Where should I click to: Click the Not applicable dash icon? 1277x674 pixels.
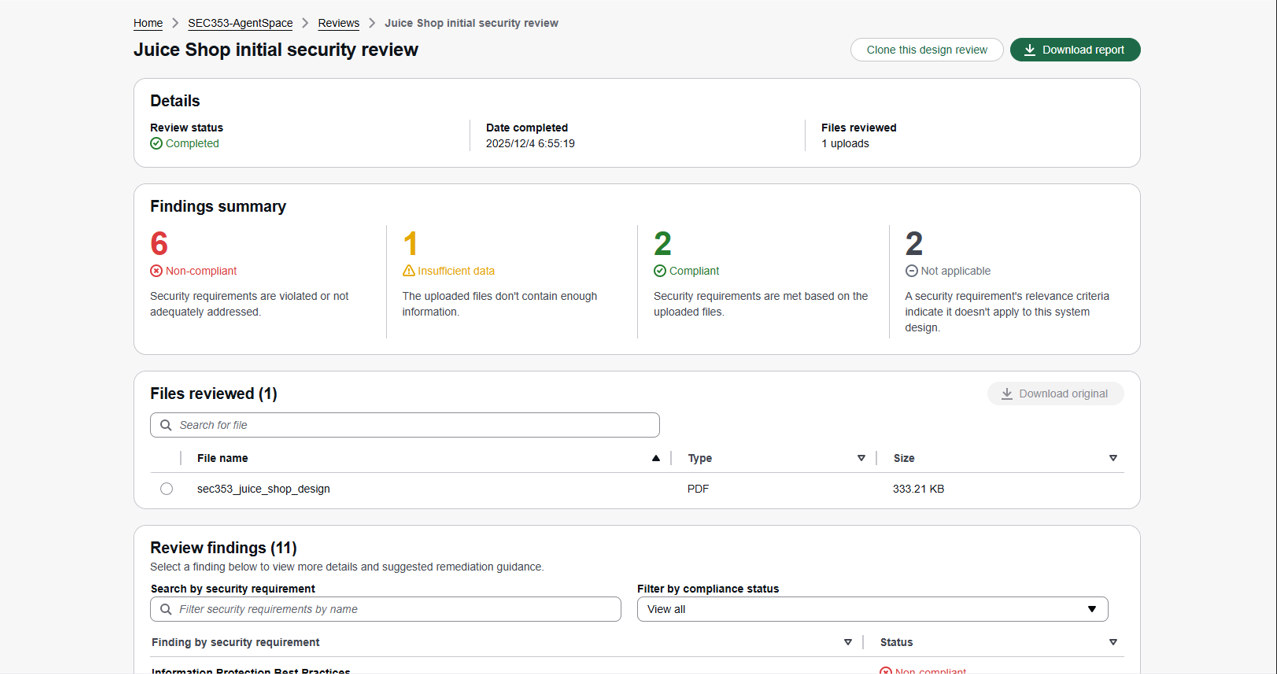pyautogui.click(x=911, y=271)
